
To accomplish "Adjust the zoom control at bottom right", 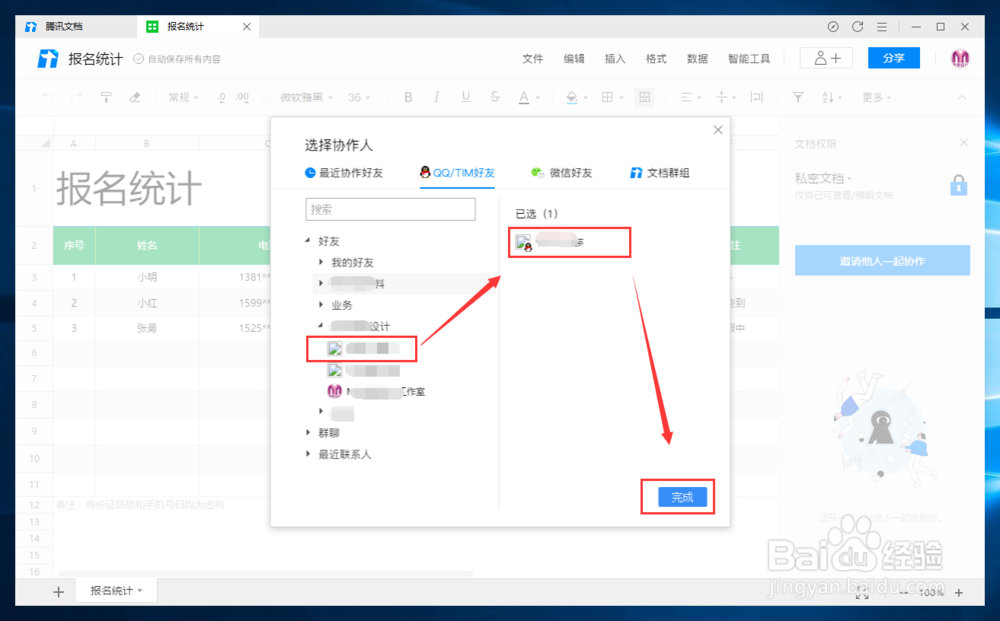I will click(932, 593).
